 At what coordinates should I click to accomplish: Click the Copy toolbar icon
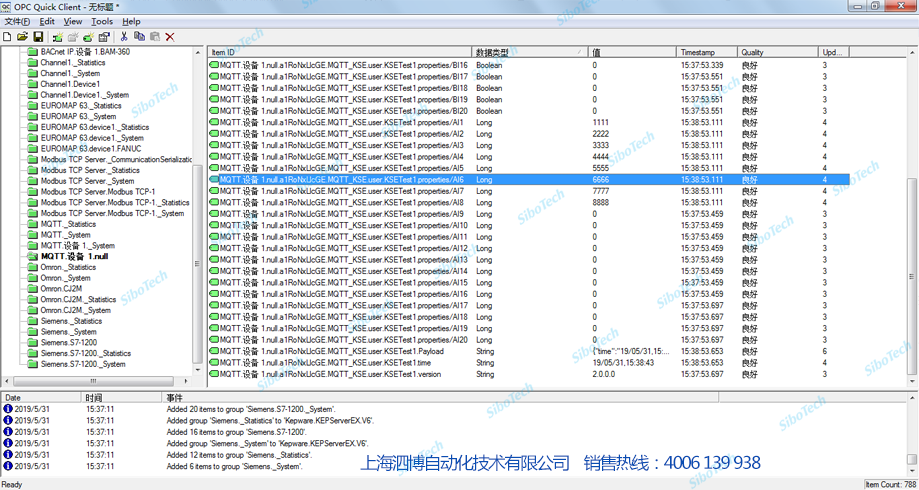(139, 37)
